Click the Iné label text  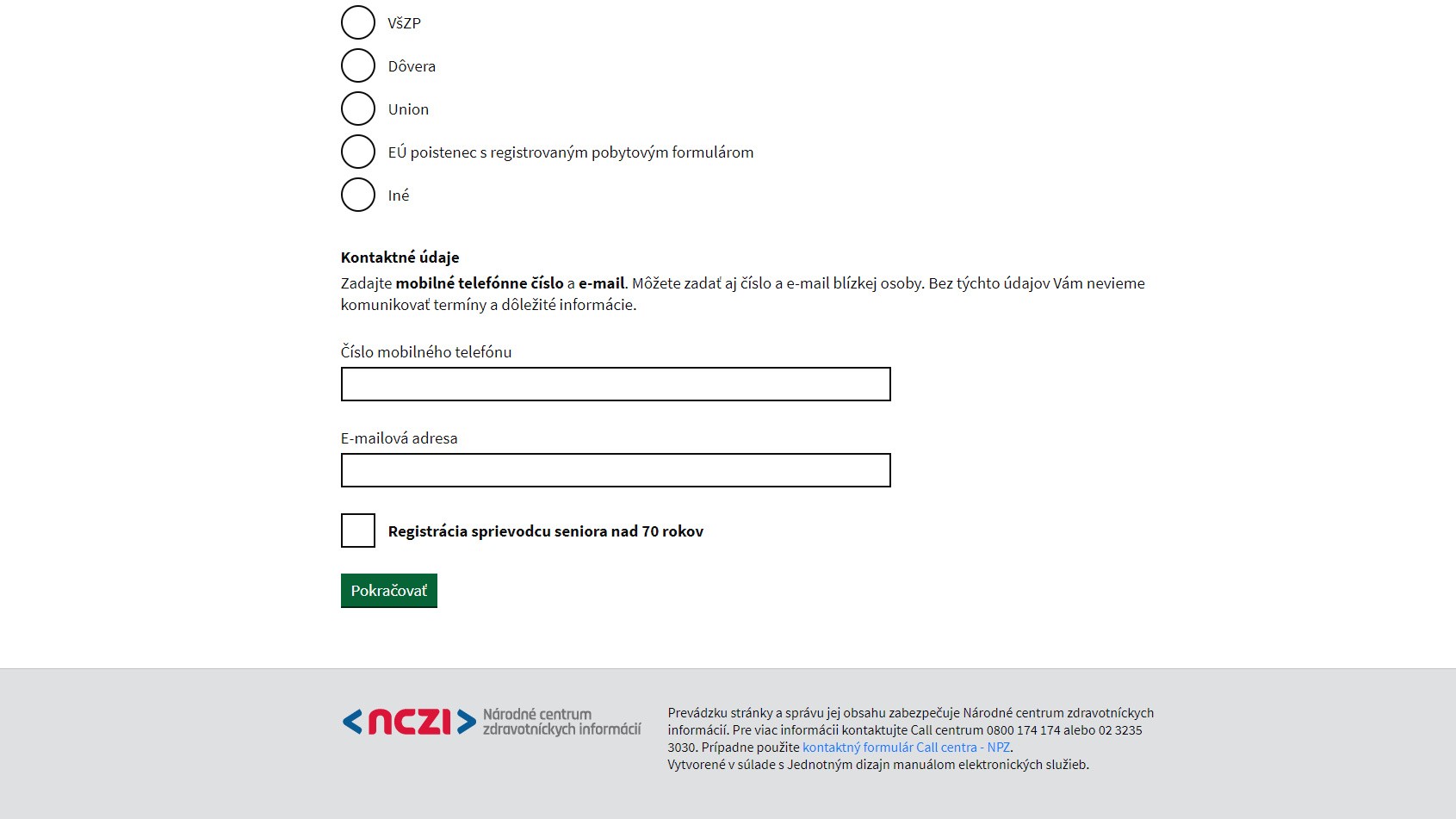(398, 195)
